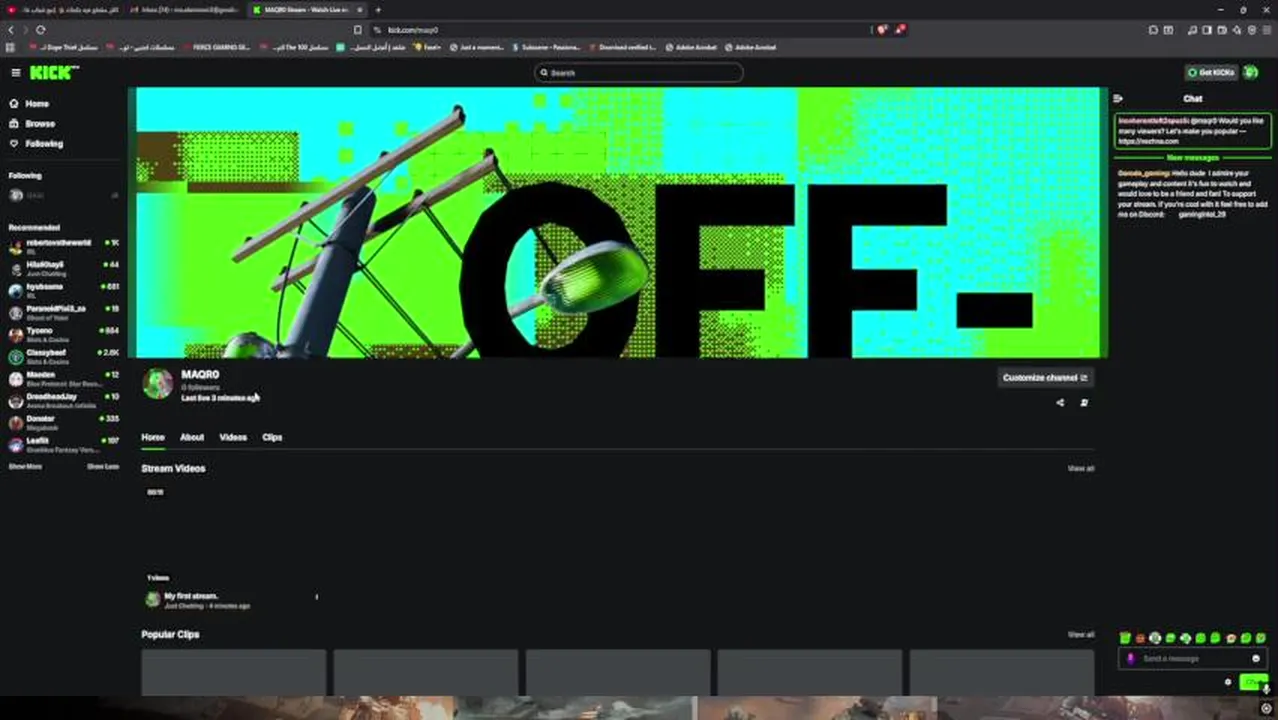Click the Get KICKs button

point(1210,72)
